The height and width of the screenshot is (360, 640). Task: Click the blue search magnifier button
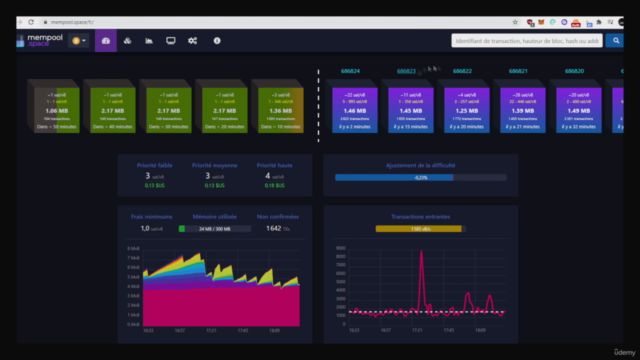click(616, 41)
